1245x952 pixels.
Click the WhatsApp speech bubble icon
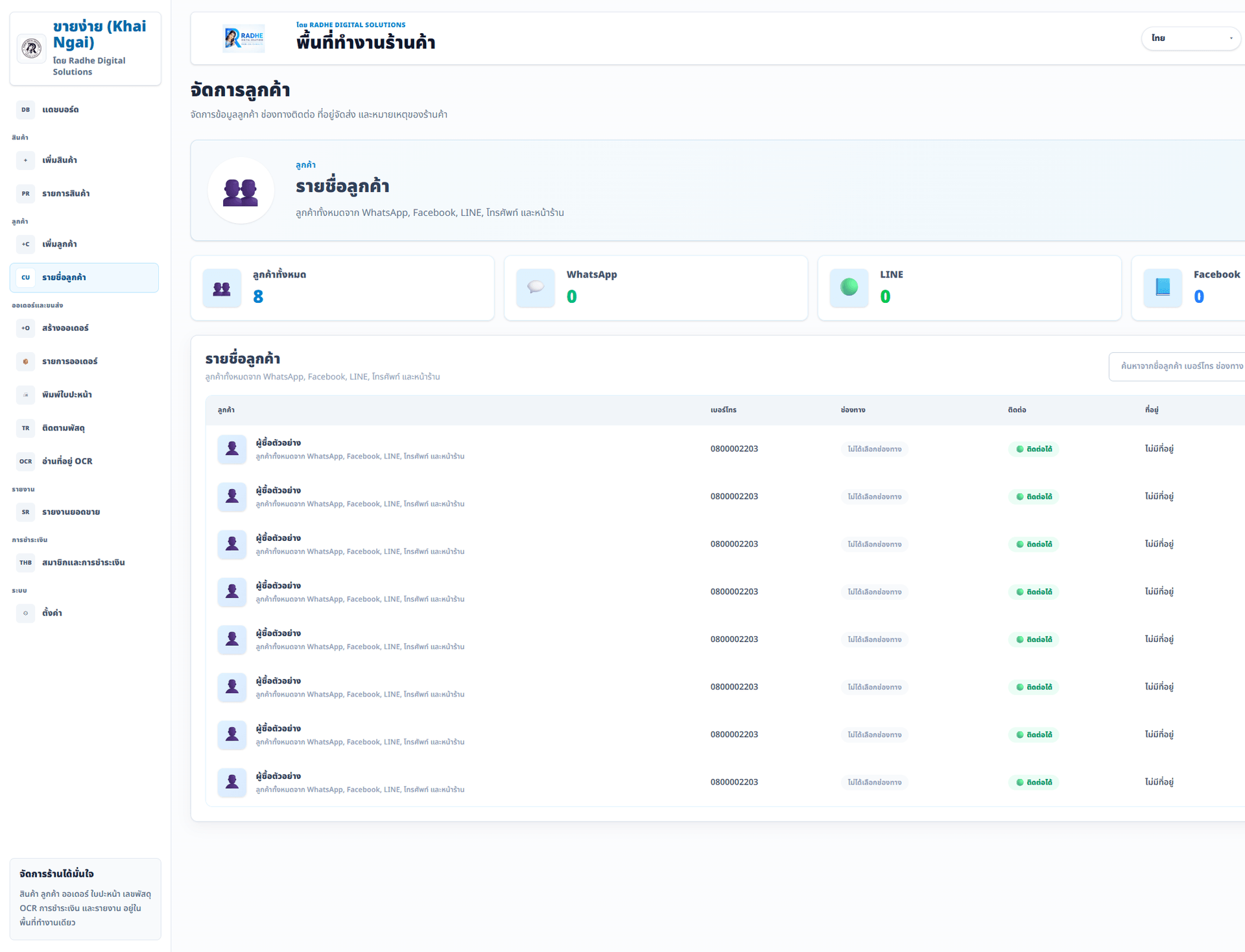click(536, 289)
